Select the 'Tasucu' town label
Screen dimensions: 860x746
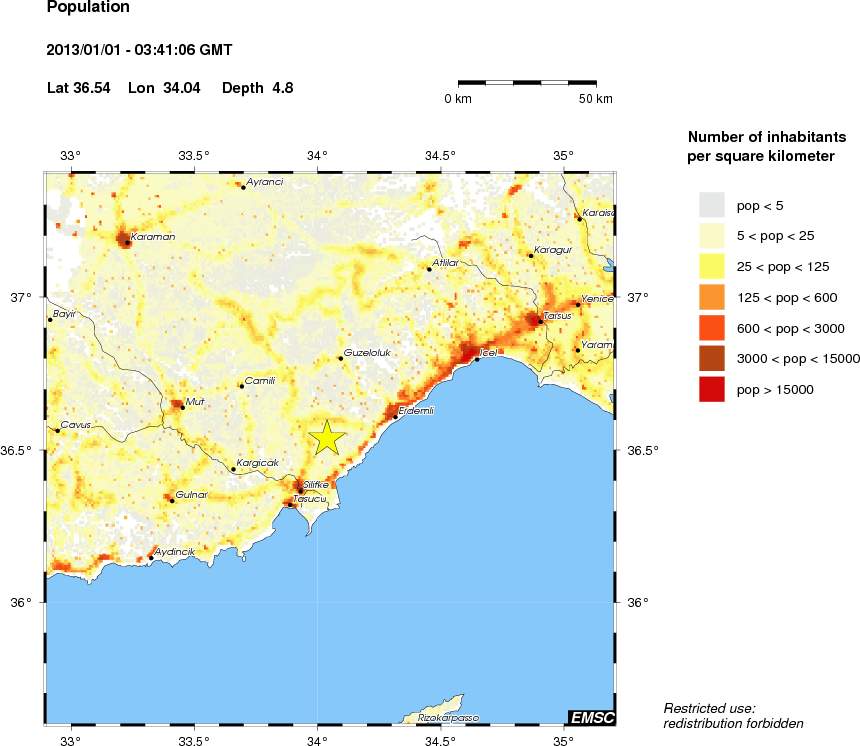coord(309,499)
